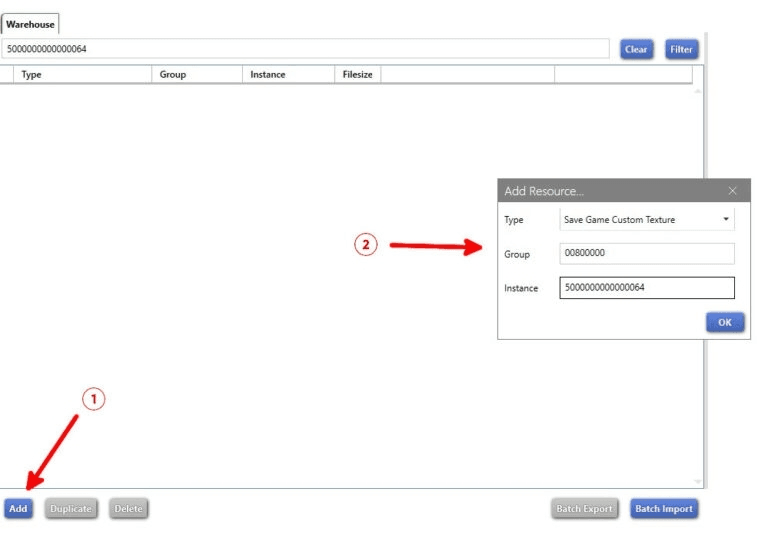The image size is (768, 555).
Task: Confirm the dialog with OK
Action: coord(724,322)
